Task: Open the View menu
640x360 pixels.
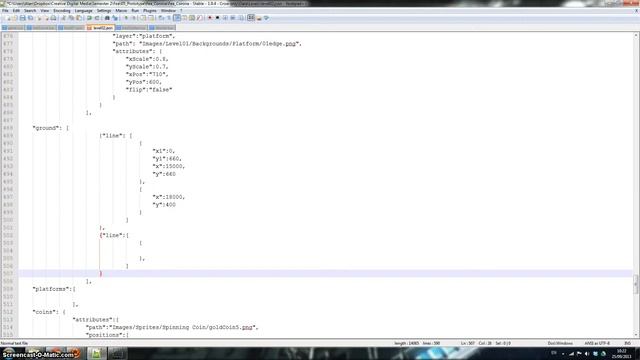Action: pos(44,11)
